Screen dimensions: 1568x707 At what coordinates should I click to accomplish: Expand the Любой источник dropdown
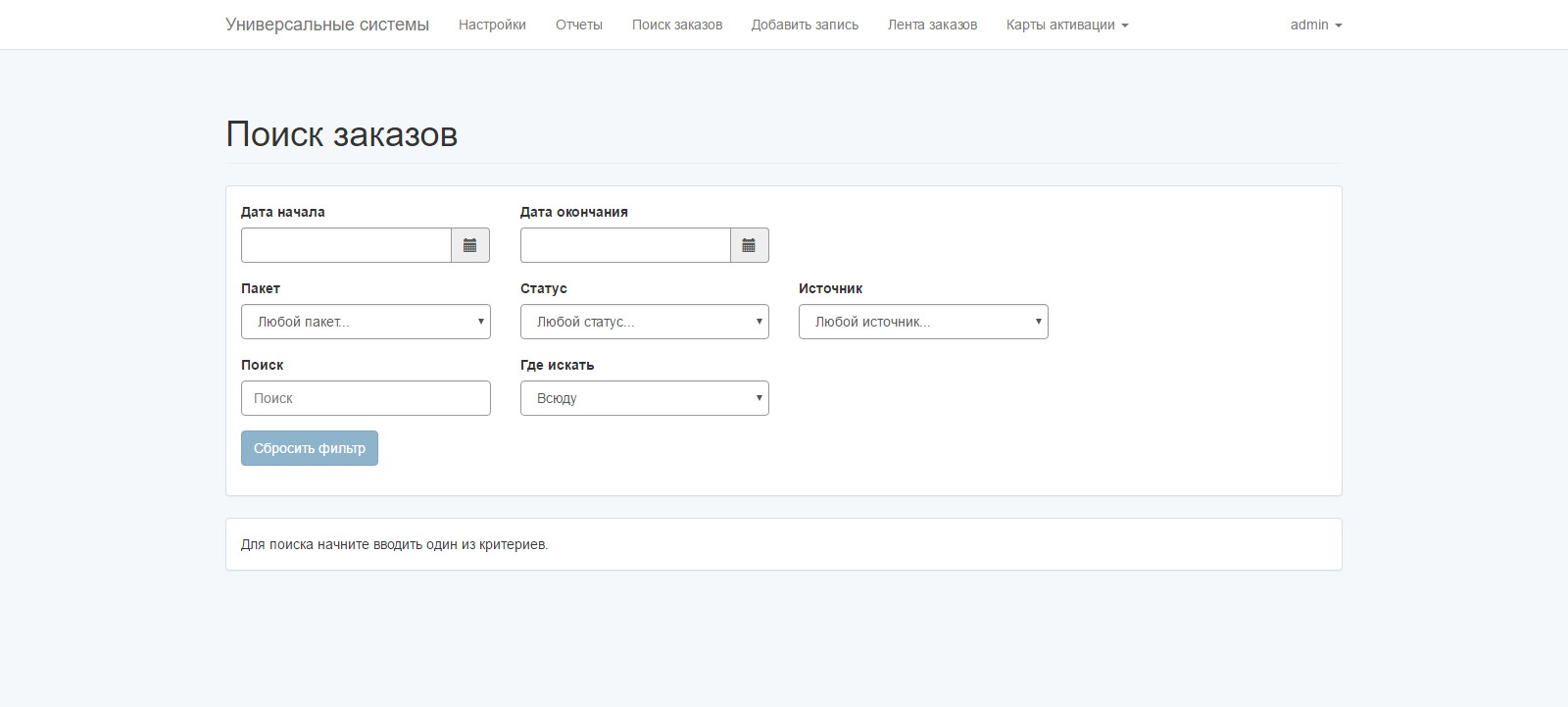(x=923, y=322)
